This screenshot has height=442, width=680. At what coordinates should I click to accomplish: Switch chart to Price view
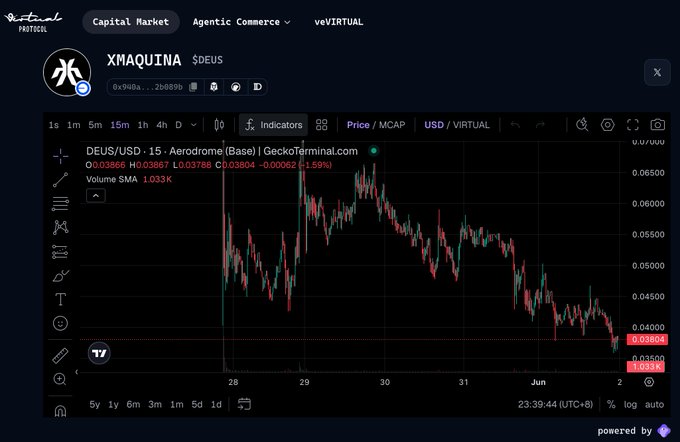coord(358,125)
